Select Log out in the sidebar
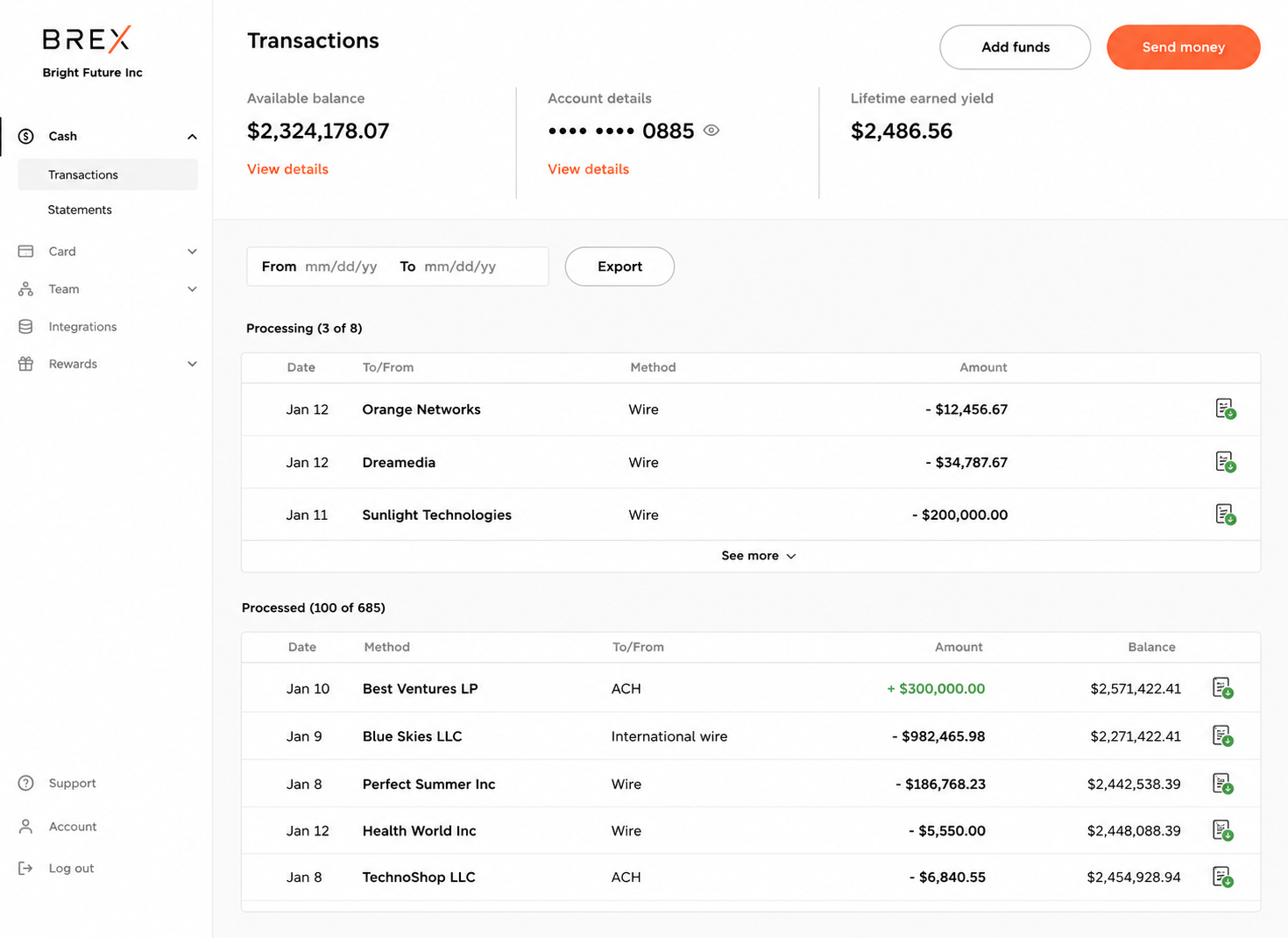Viewport: 1288px width, 938px height. [71, 869]
